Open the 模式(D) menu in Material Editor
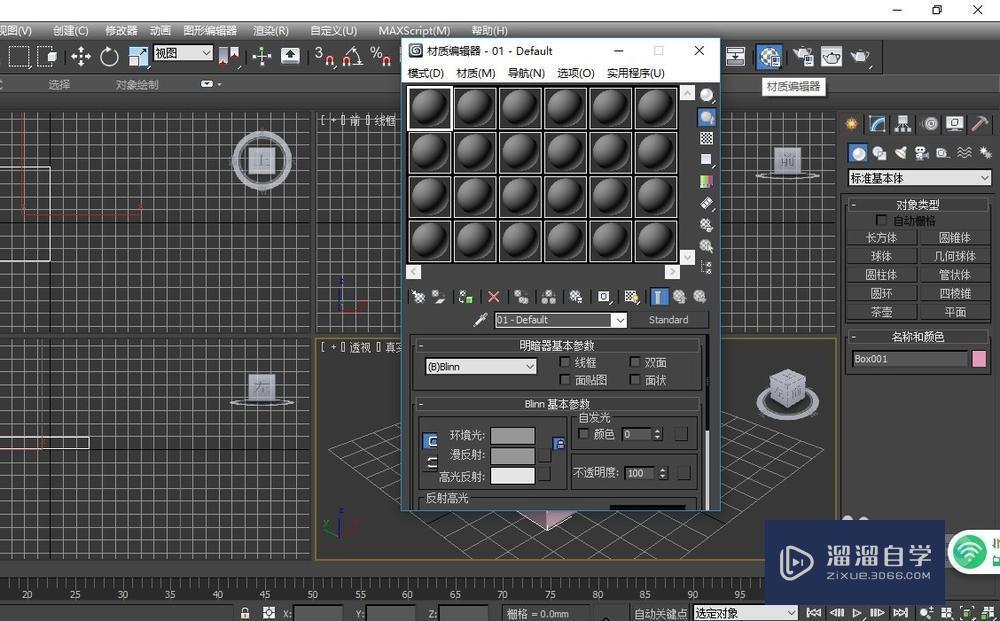 pos(425,72)
